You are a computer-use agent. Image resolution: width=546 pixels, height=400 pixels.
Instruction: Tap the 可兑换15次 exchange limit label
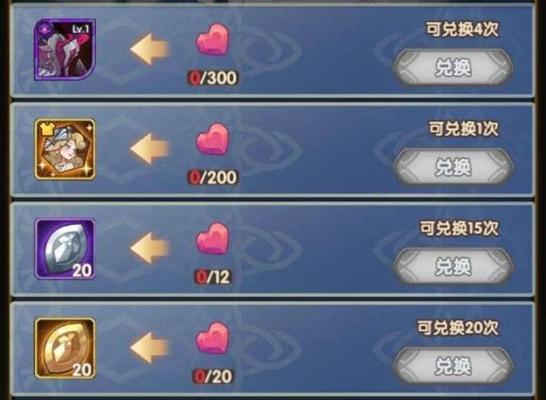click(459, 228)
